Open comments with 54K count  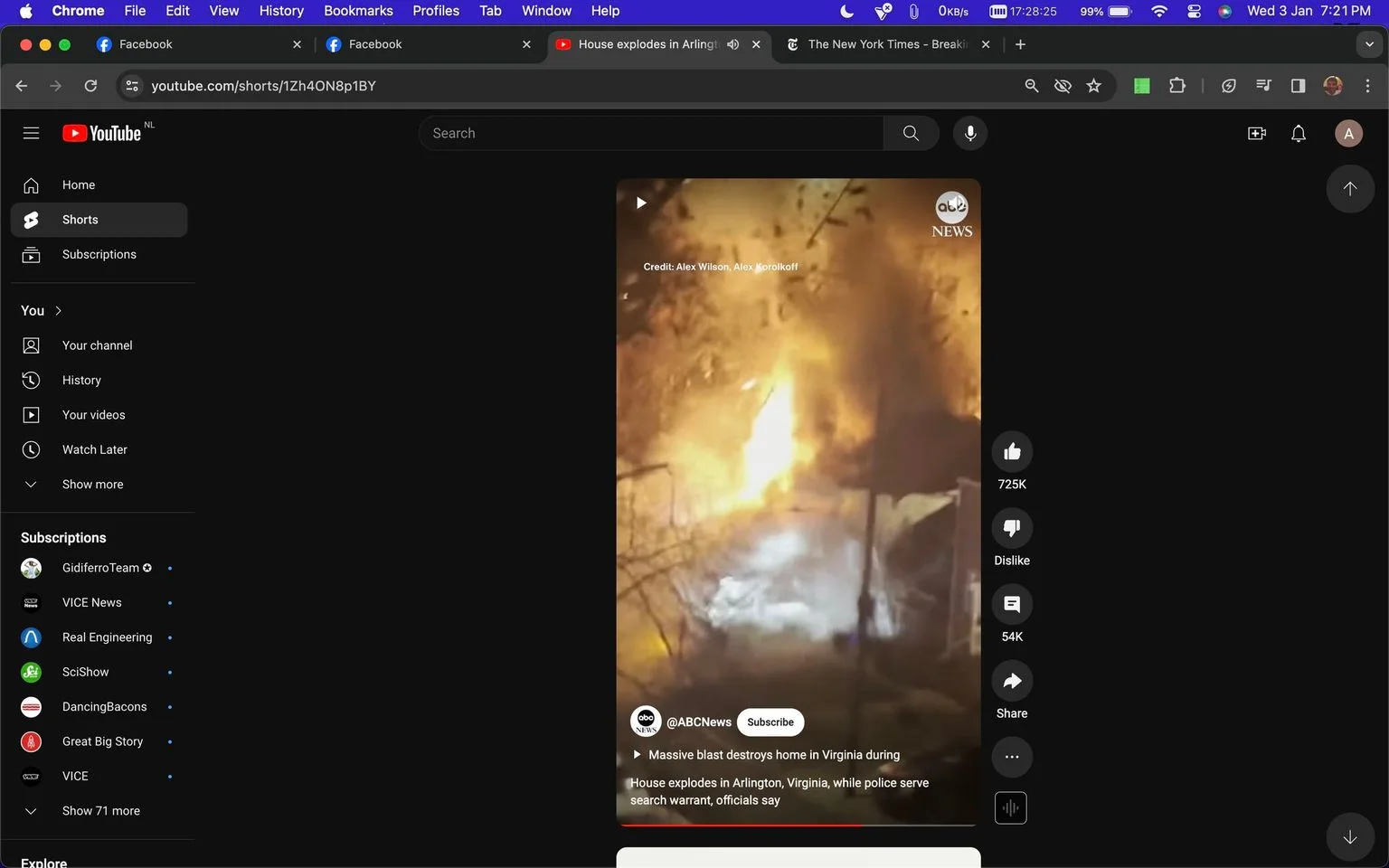[1012, 604]
